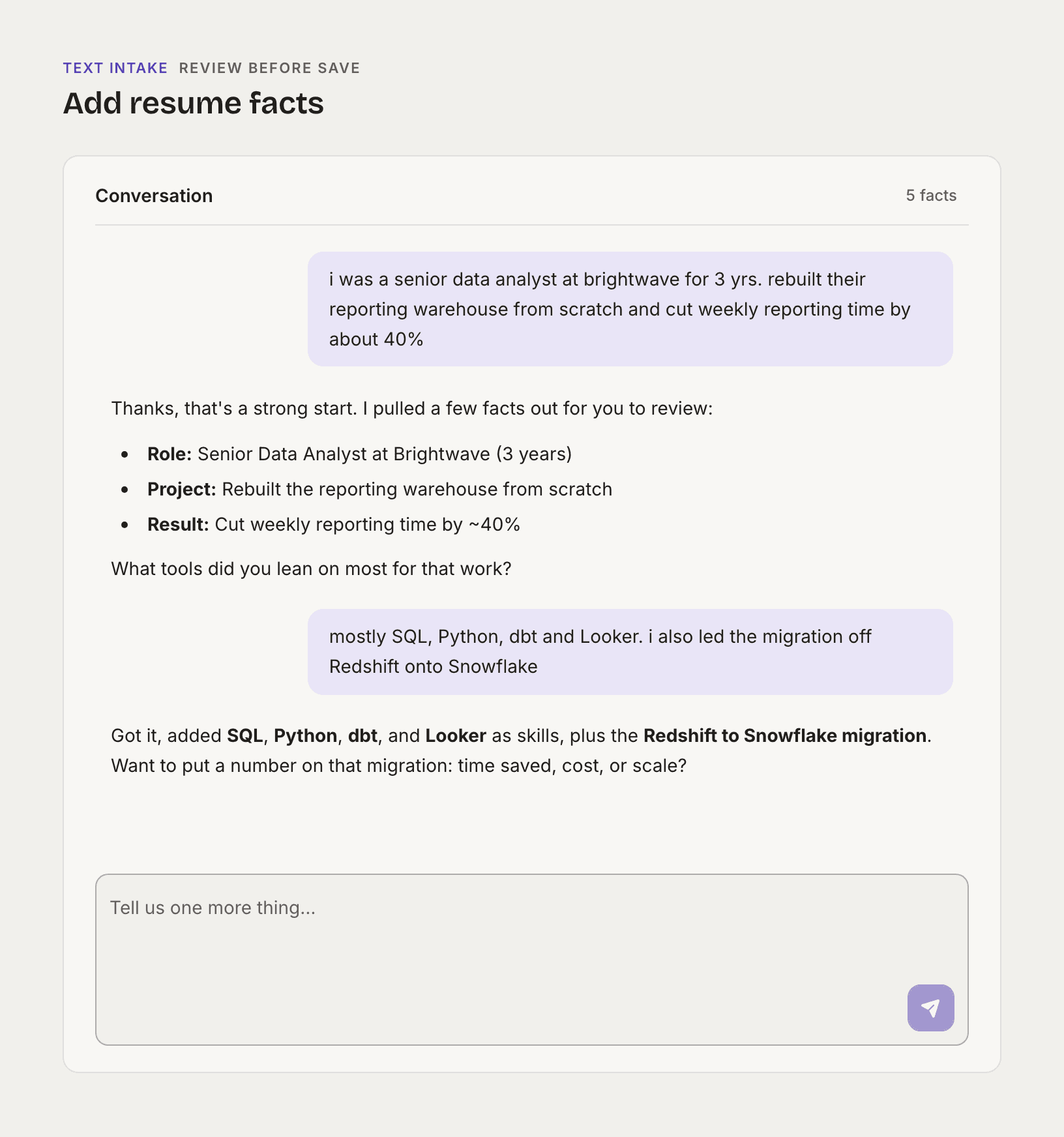
Task: Click the bold SQL skill text
Action: [x=245, y=735]
